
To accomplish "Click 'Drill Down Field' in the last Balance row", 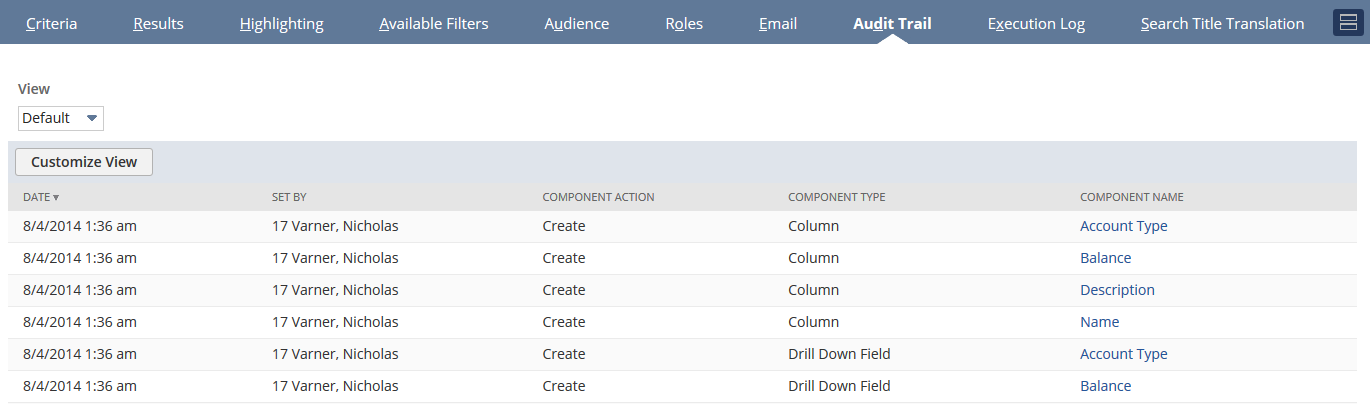I will (x=839, y=386).
